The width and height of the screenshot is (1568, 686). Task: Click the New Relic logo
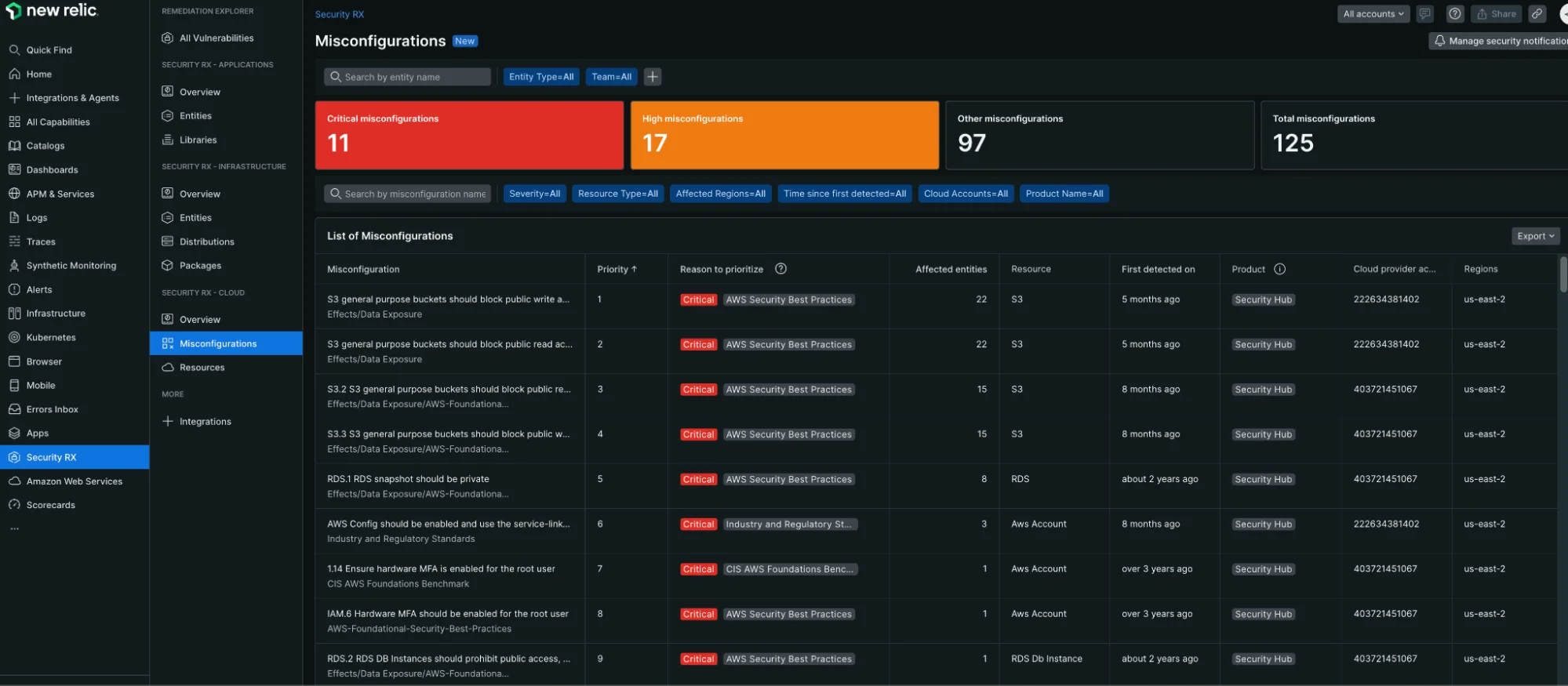pos(52,11)
